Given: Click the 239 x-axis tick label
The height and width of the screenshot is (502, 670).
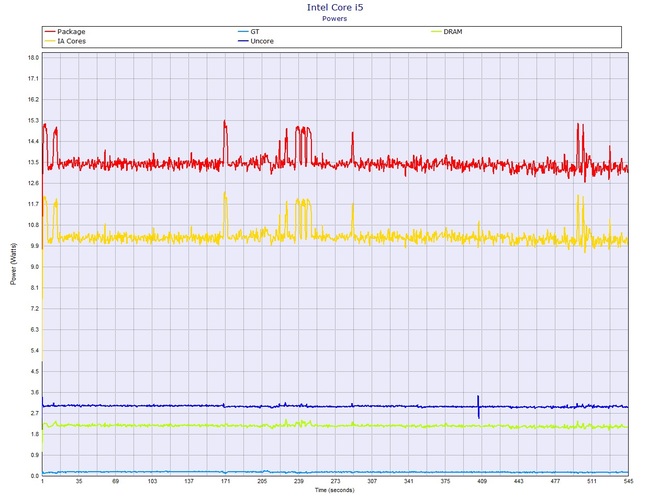Looking at the screenshot, I should pyautogui.click(x=299, y=481).
